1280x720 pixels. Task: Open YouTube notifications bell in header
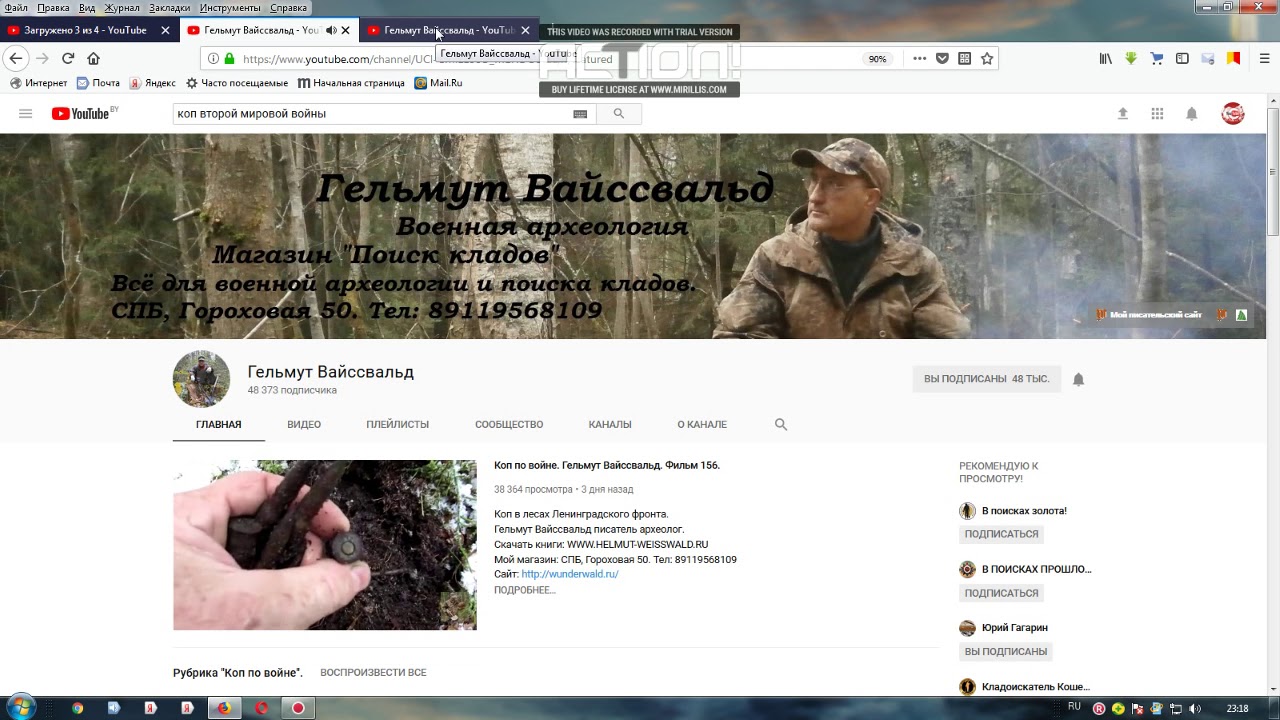1192,114
